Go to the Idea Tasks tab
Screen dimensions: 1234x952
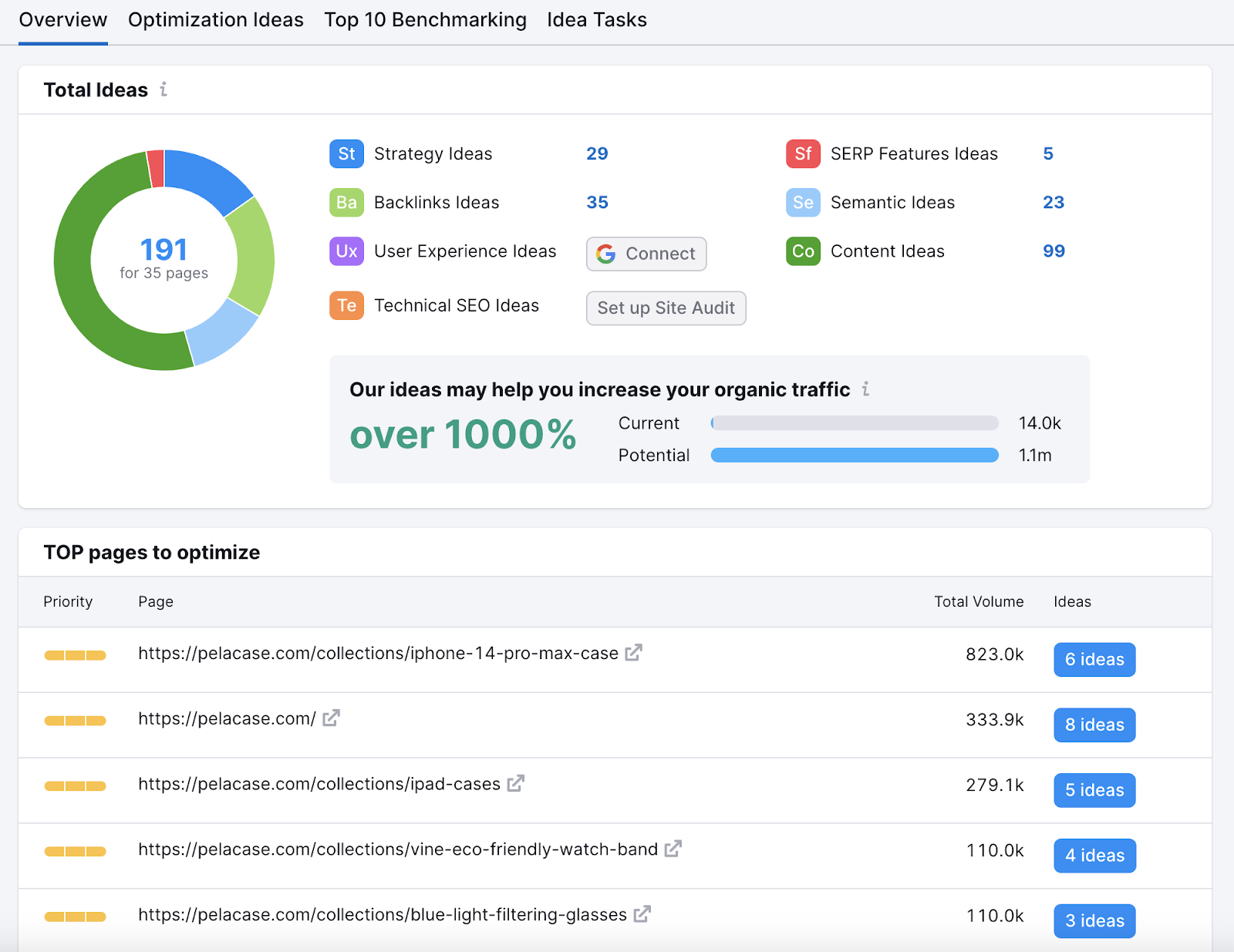[597, 20]
